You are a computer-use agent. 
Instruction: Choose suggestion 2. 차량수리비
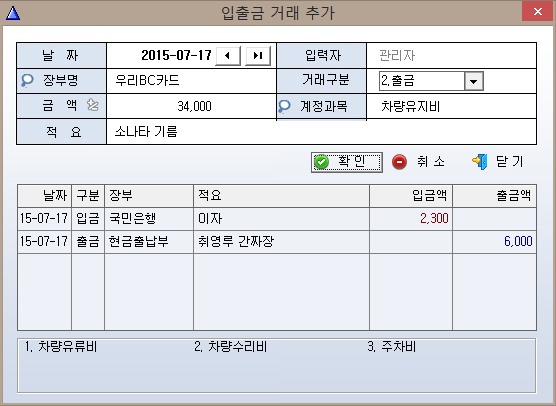230,347
